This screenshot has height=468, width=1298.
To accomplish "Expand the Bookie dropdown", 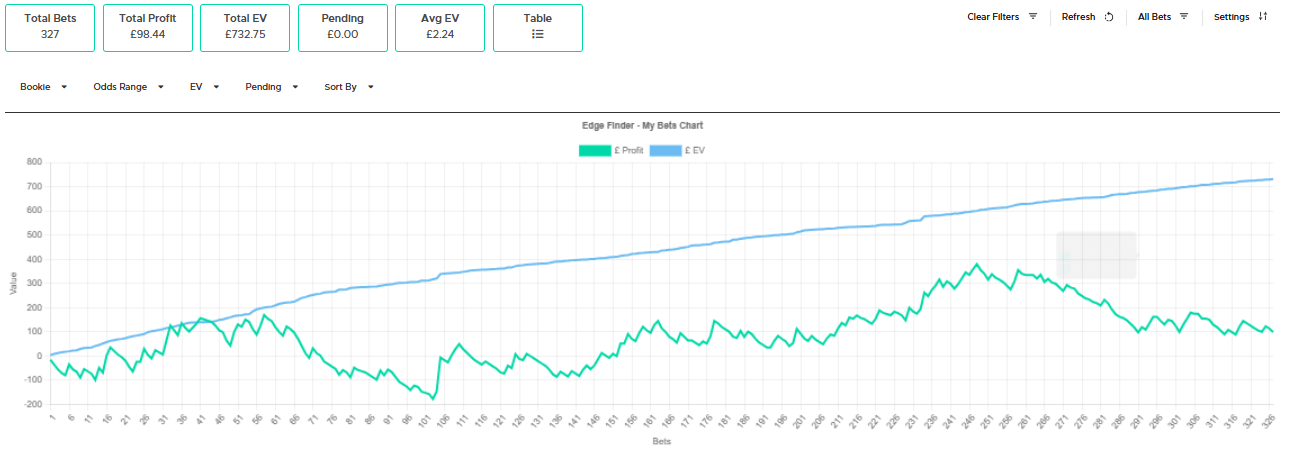I will (44, 87).
